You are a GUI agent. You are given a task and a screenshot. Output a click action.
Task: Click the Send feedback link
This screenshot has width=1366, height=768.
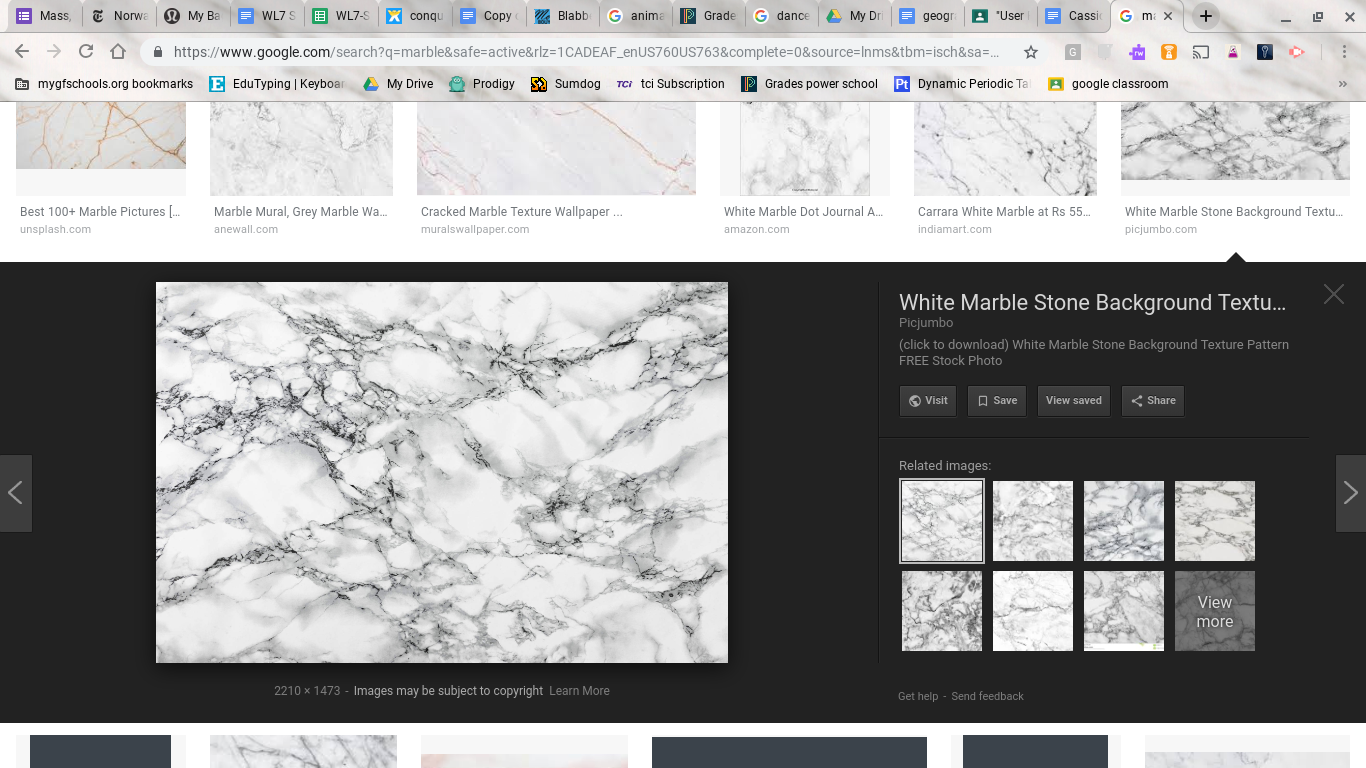(x=987, y=696)
